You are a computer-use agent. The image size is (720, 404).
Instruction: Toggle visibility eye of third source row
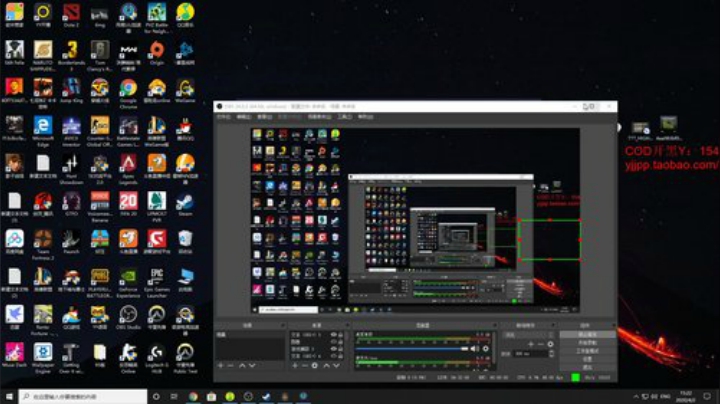tap(334, 349)
